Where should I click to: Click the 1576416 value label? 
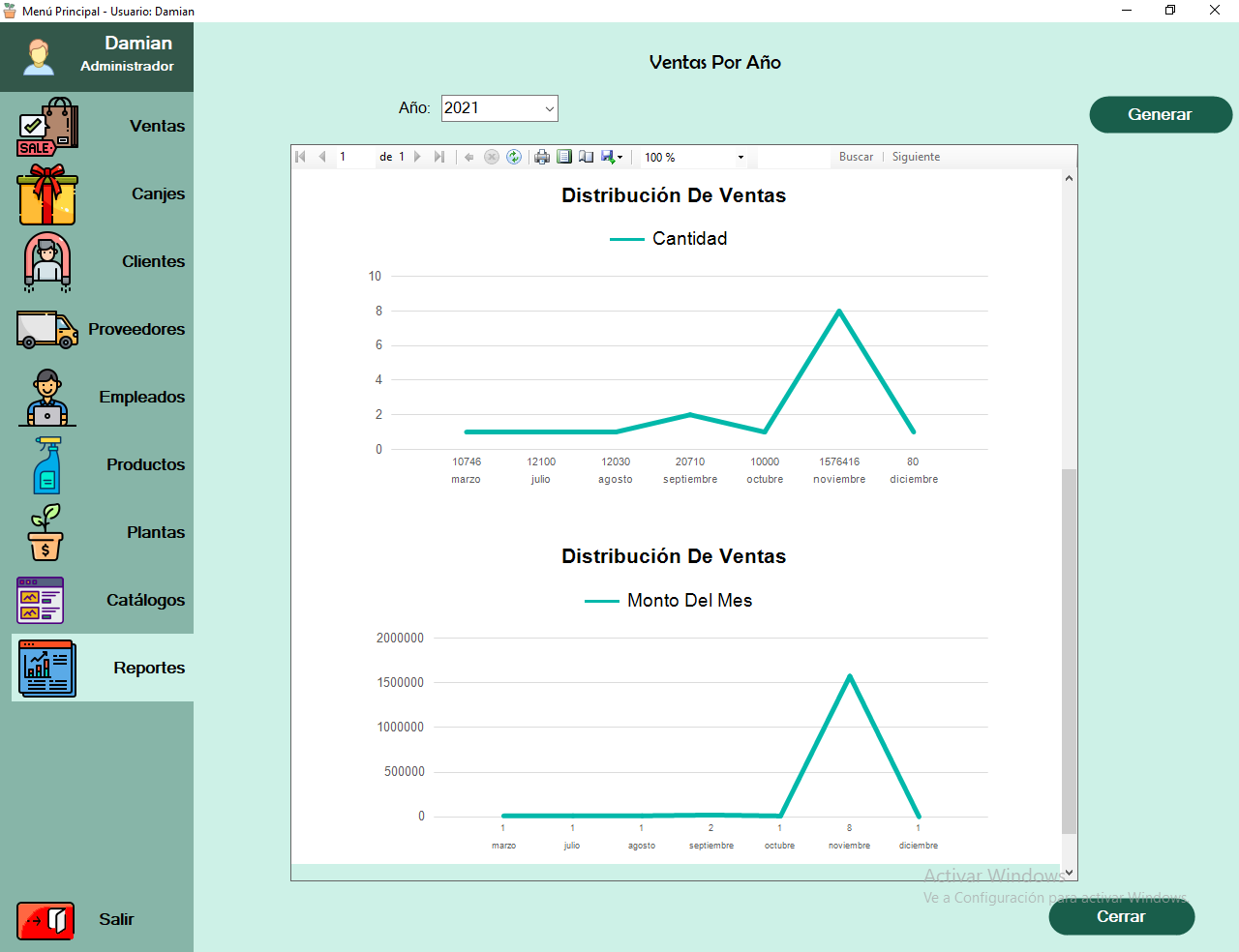(839, 462)
